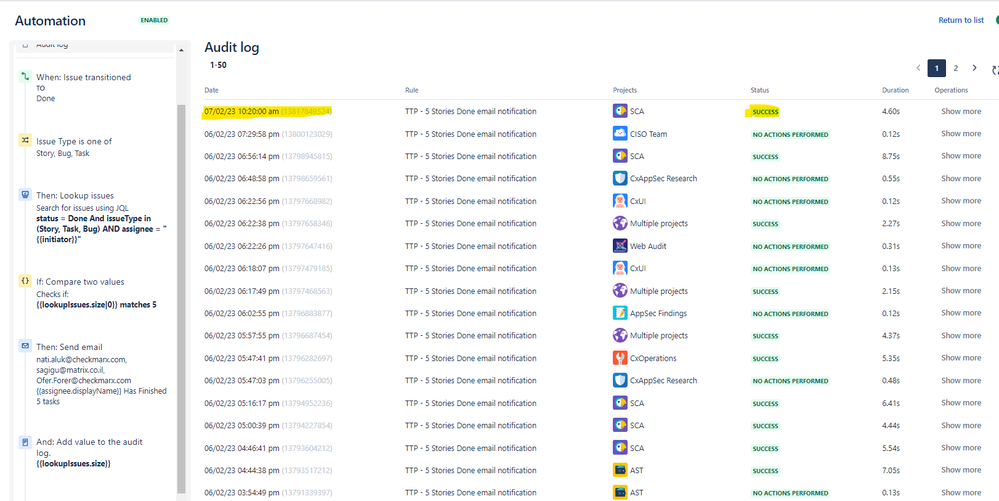The height and width of the screenshot is (501, 999).
Task: Click the Operations column header
Action: [x=951, y=90]
